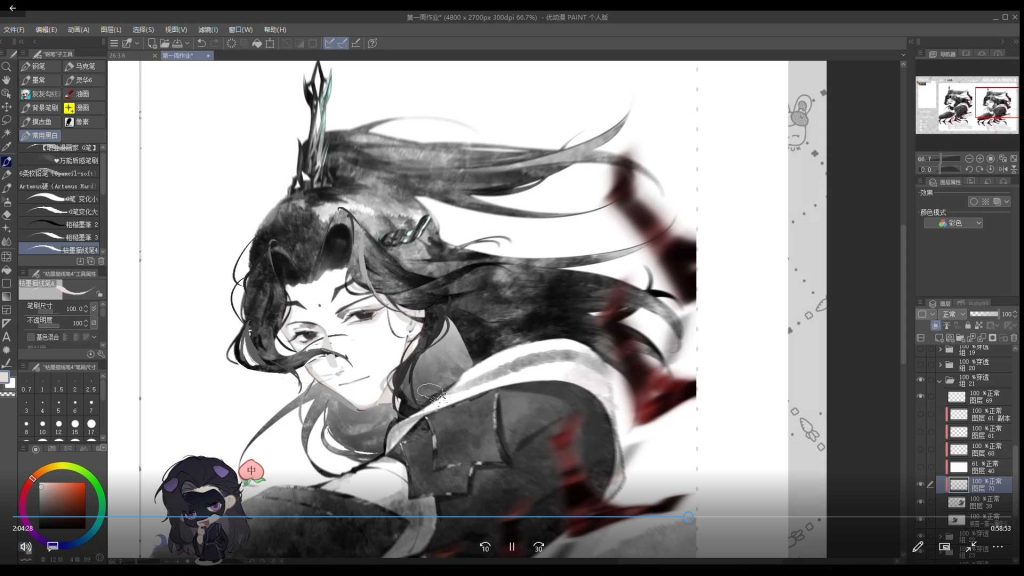Viewport: 1024px width, 576px height.
Task: Click zoom out in Navigator panel
Action: click(x=968, y=159)
